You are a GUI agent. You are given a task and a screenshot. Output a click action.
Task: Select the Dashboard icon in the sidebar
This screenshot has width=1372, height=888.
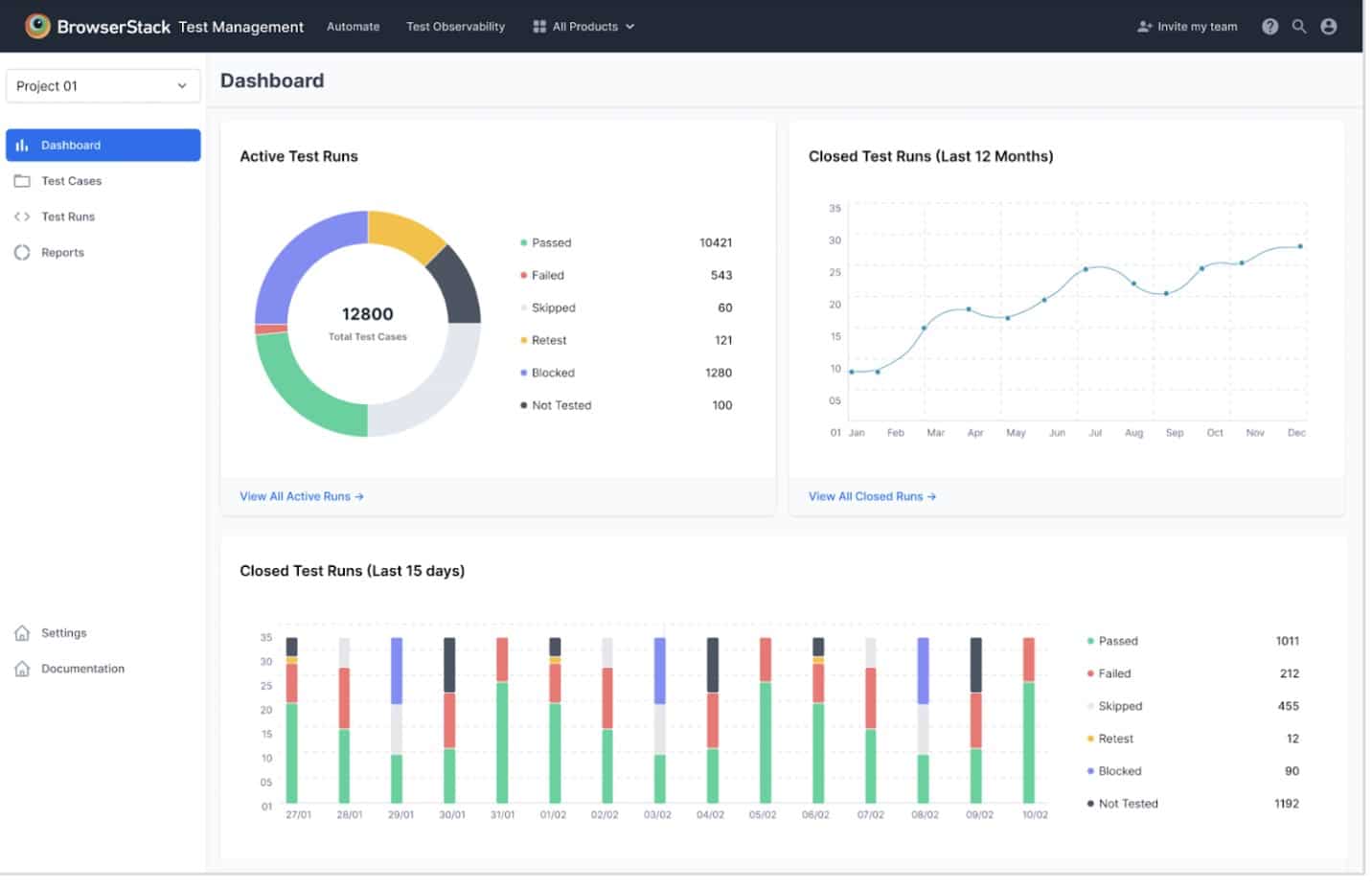coord(23,145)
